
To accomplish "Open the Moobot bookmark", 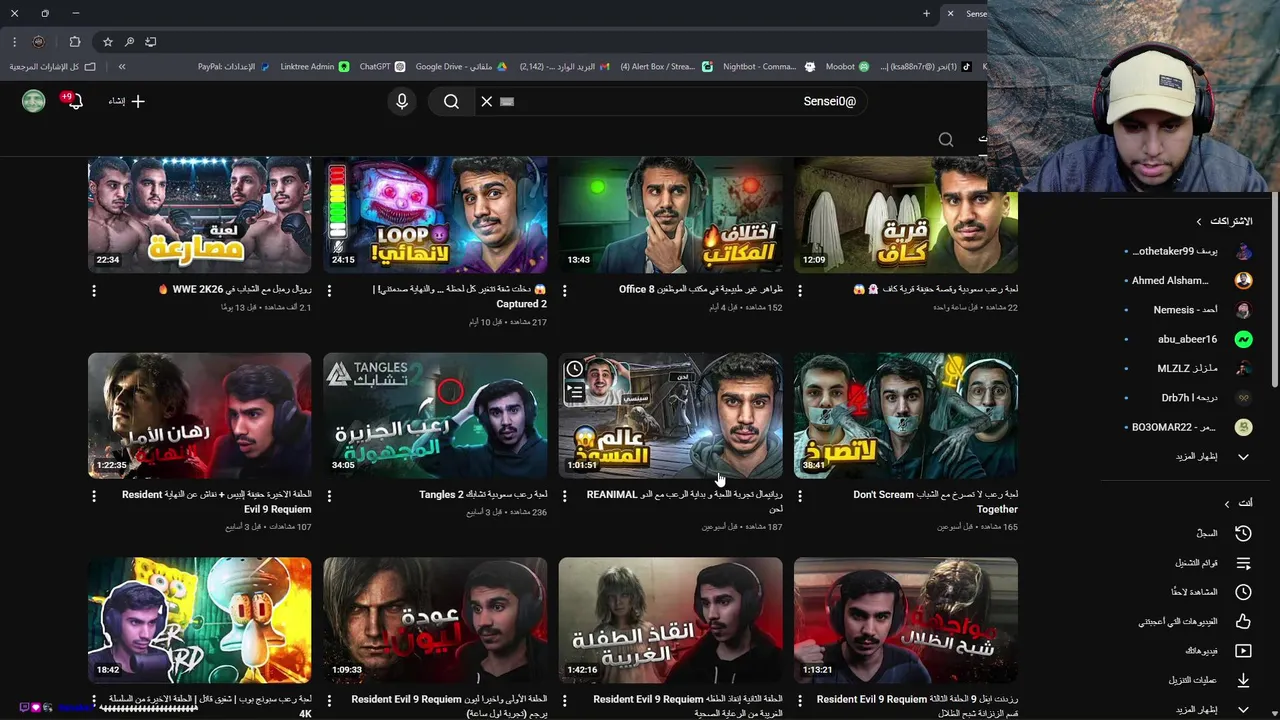I will 848,67.
